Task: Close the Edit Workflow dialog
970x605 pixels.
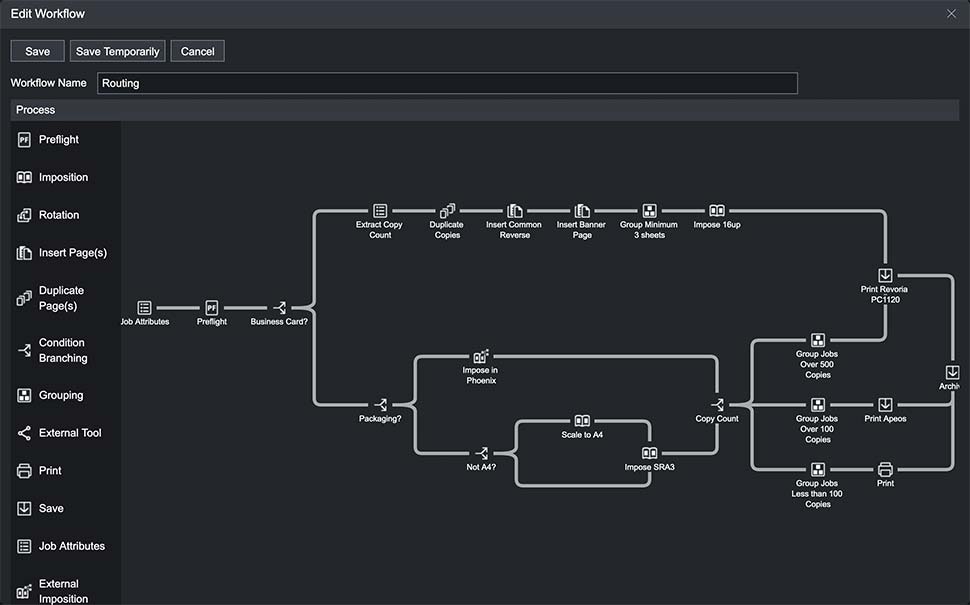Action: coord(951,14)
